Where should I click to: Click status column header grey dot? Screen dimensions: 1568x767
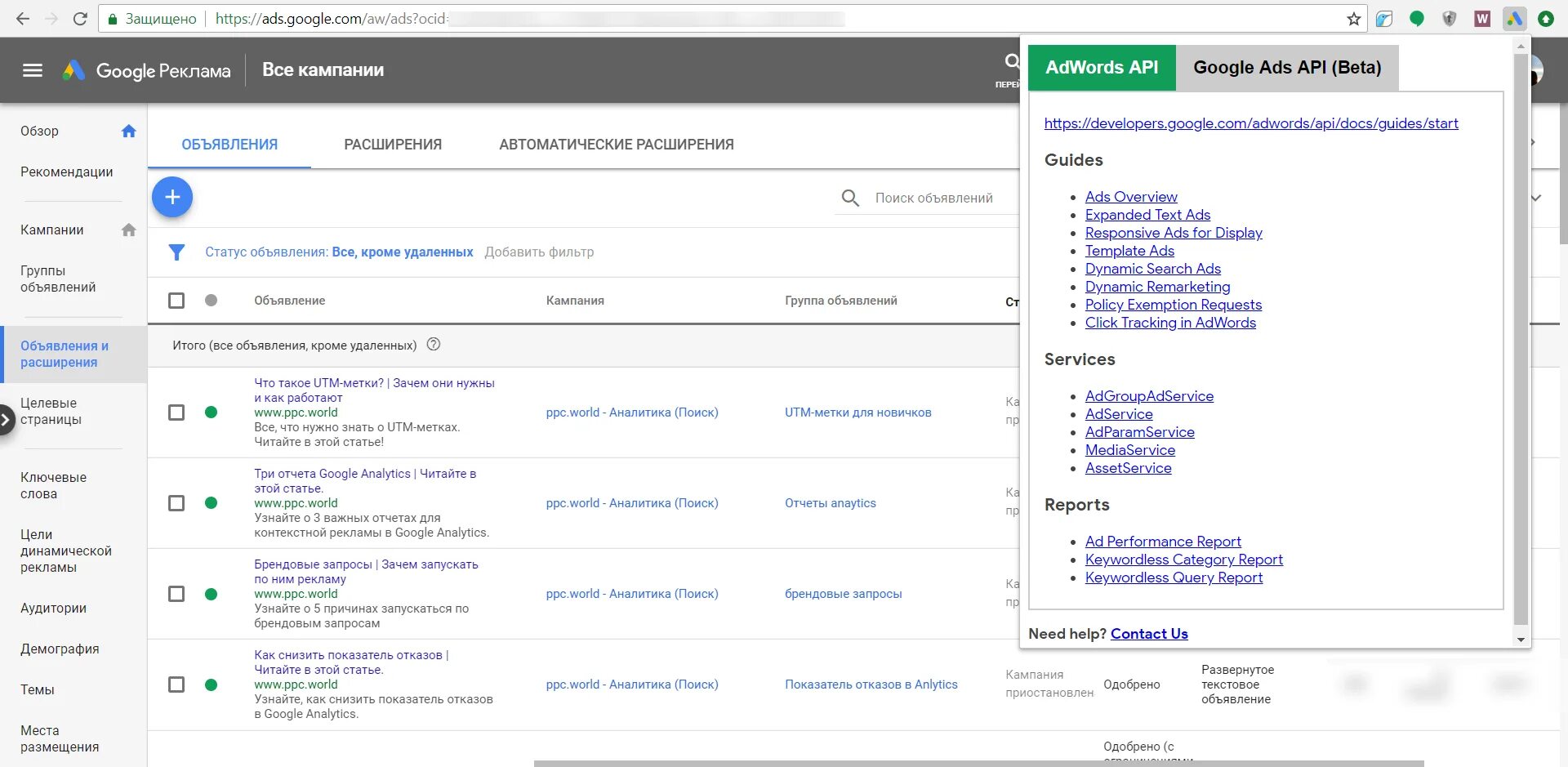coord(211,301)
